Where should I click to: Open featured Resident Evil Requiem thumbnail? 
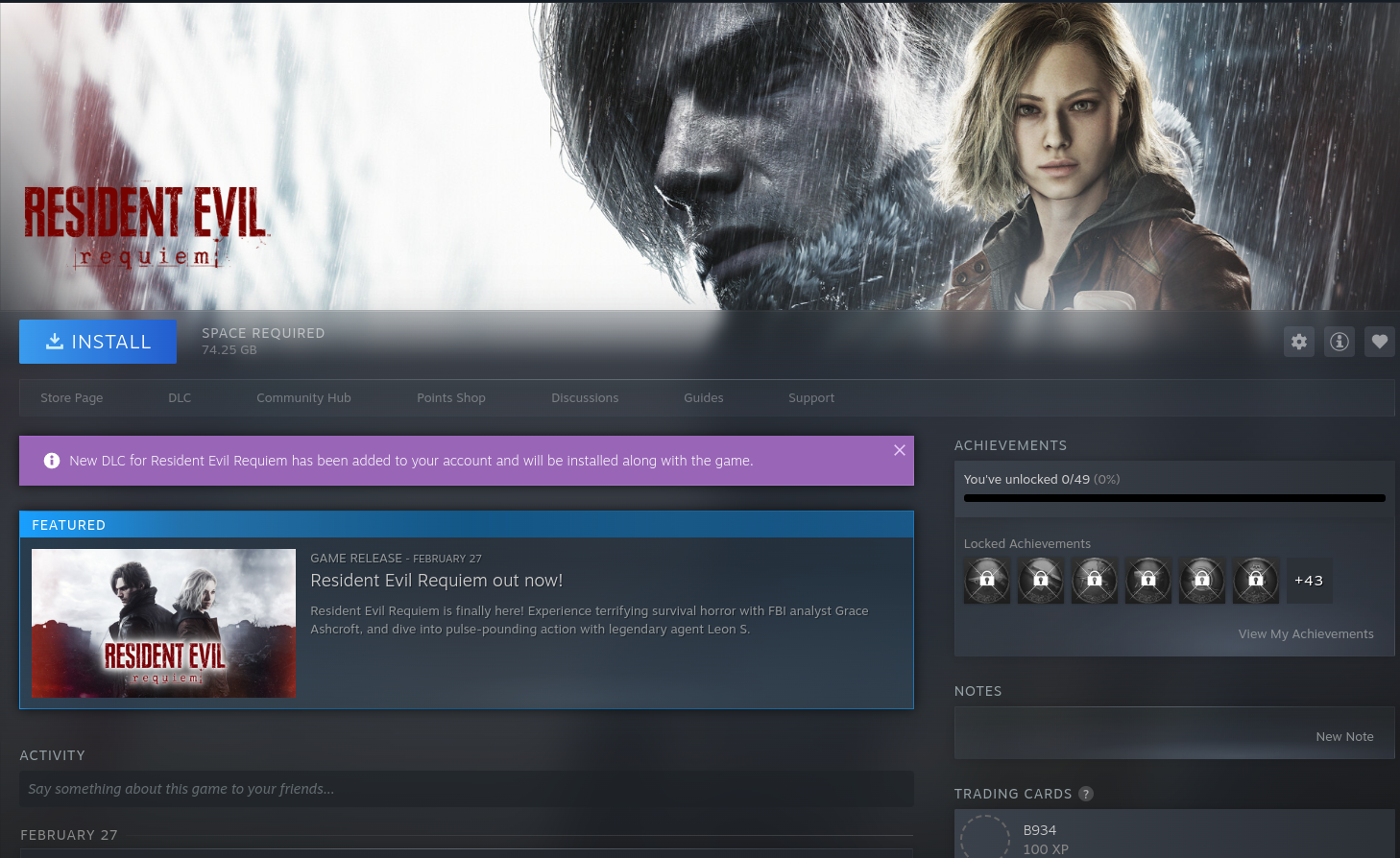coord(163,623)
